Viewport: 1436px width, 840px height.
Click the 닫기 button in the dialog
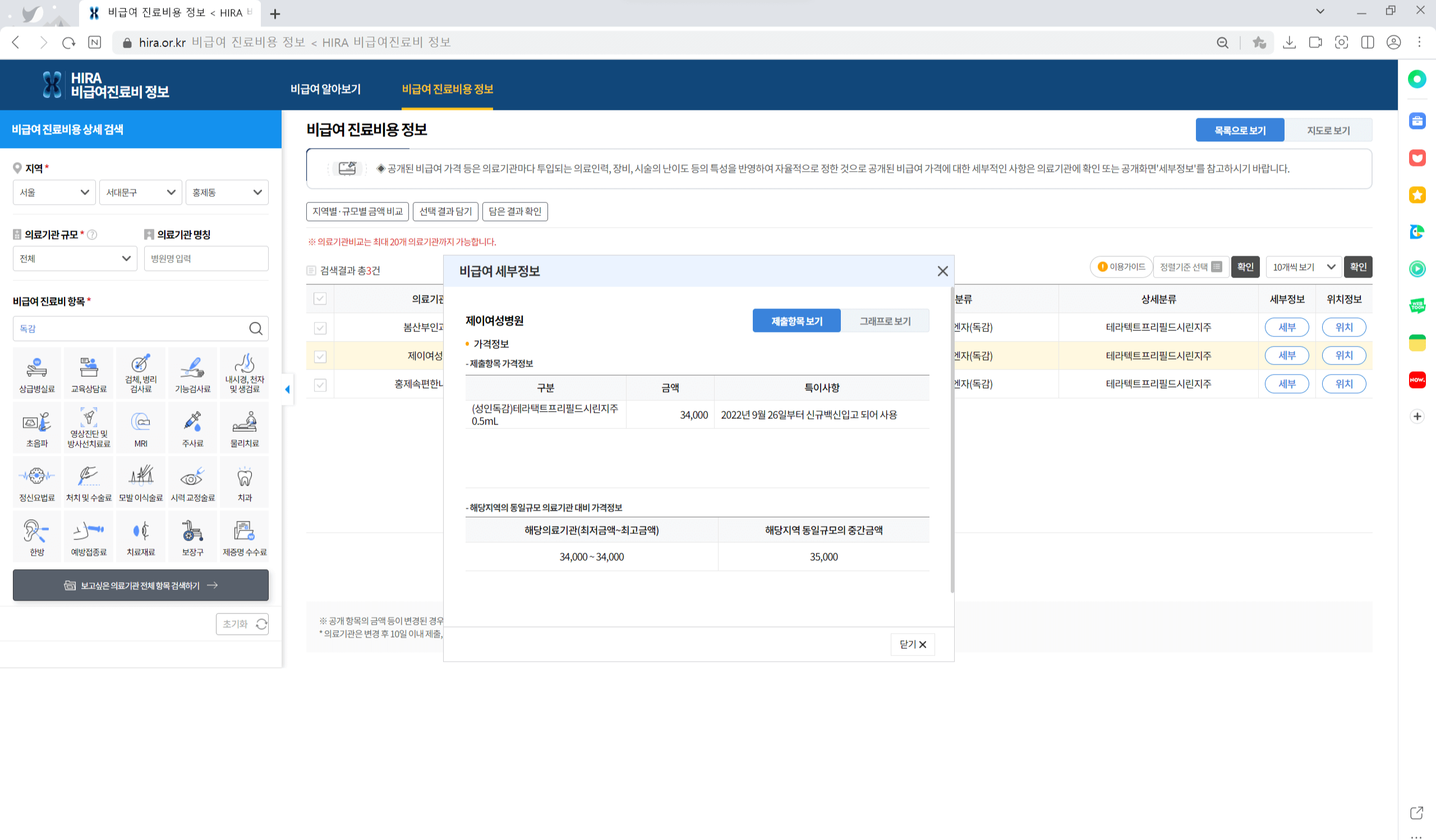point(912,645)
